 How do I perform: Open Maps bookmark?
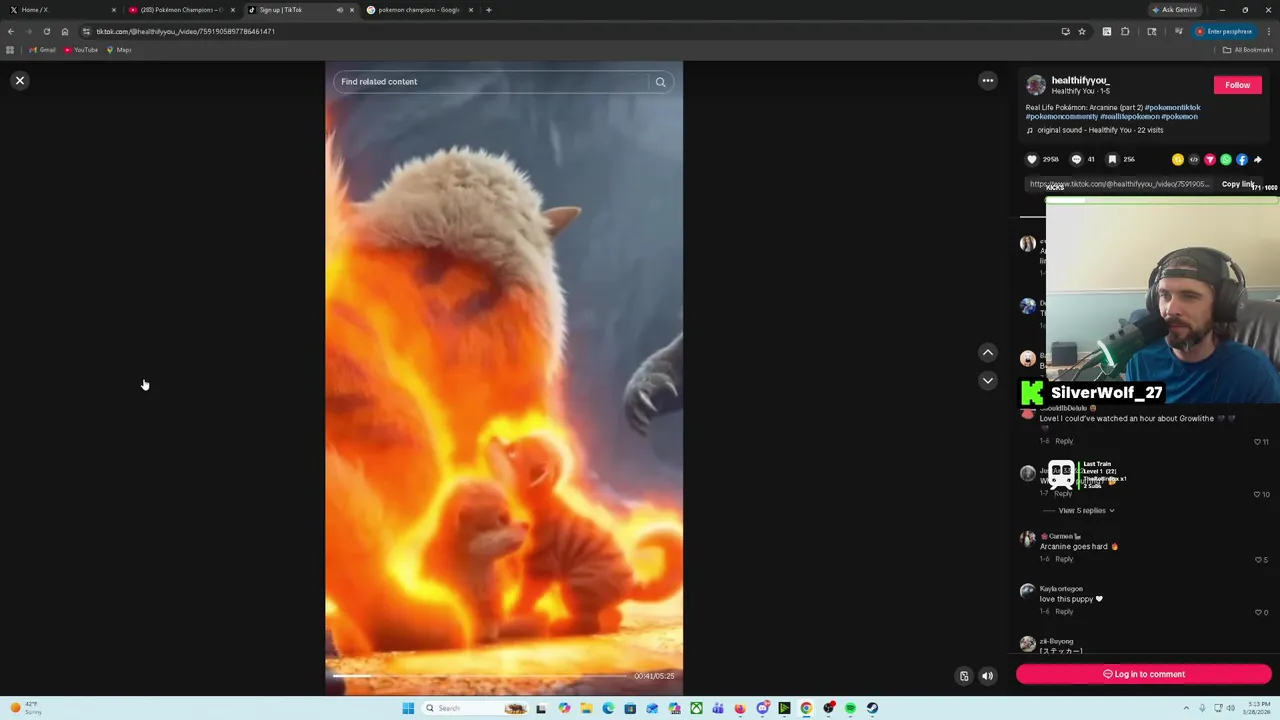coord(119,50)
